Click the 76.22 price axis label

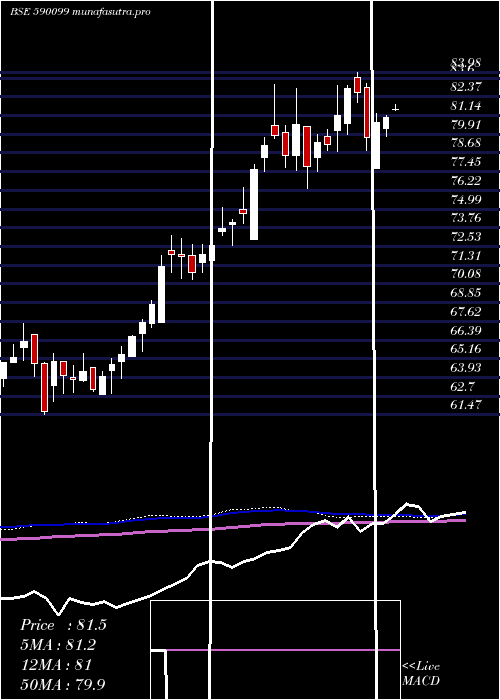pos(466,181)
